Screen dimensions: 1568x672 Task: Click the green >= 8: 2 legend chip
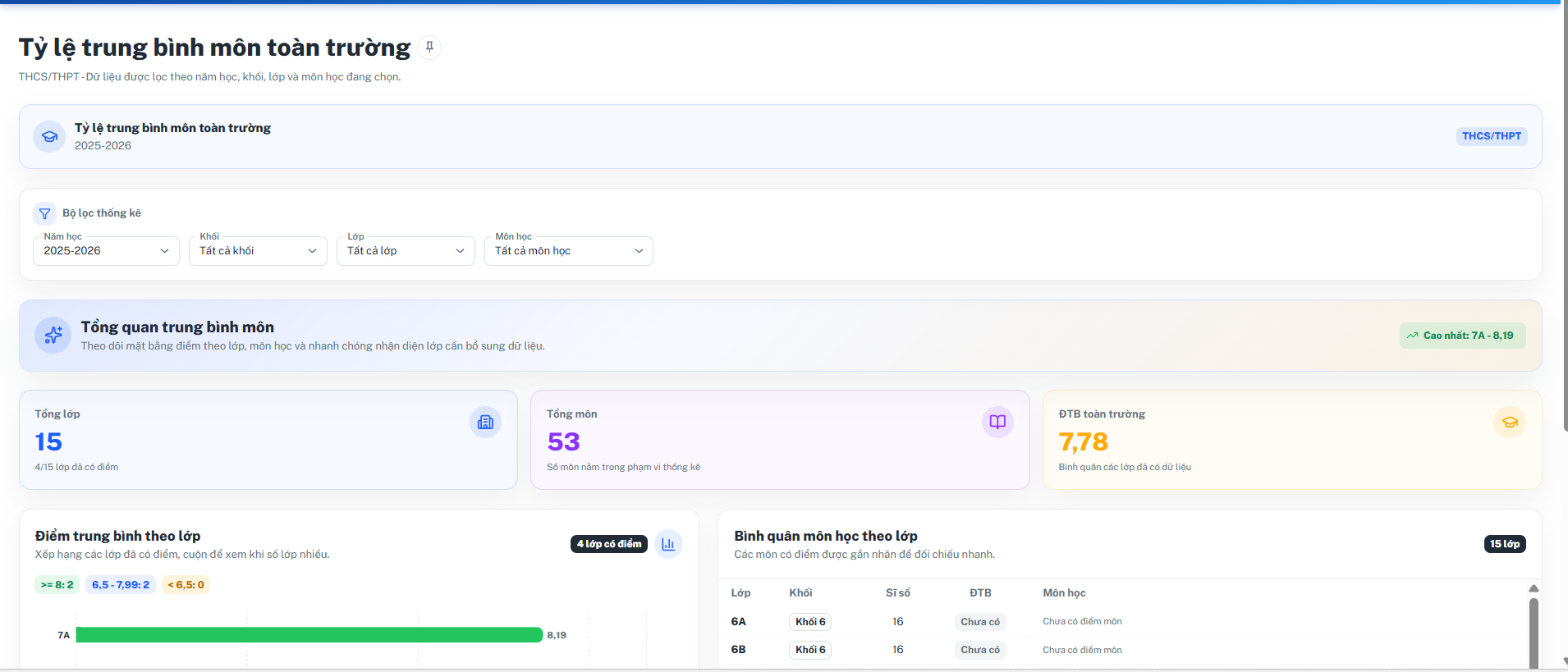pyautogui.click(x=57, y=585)
